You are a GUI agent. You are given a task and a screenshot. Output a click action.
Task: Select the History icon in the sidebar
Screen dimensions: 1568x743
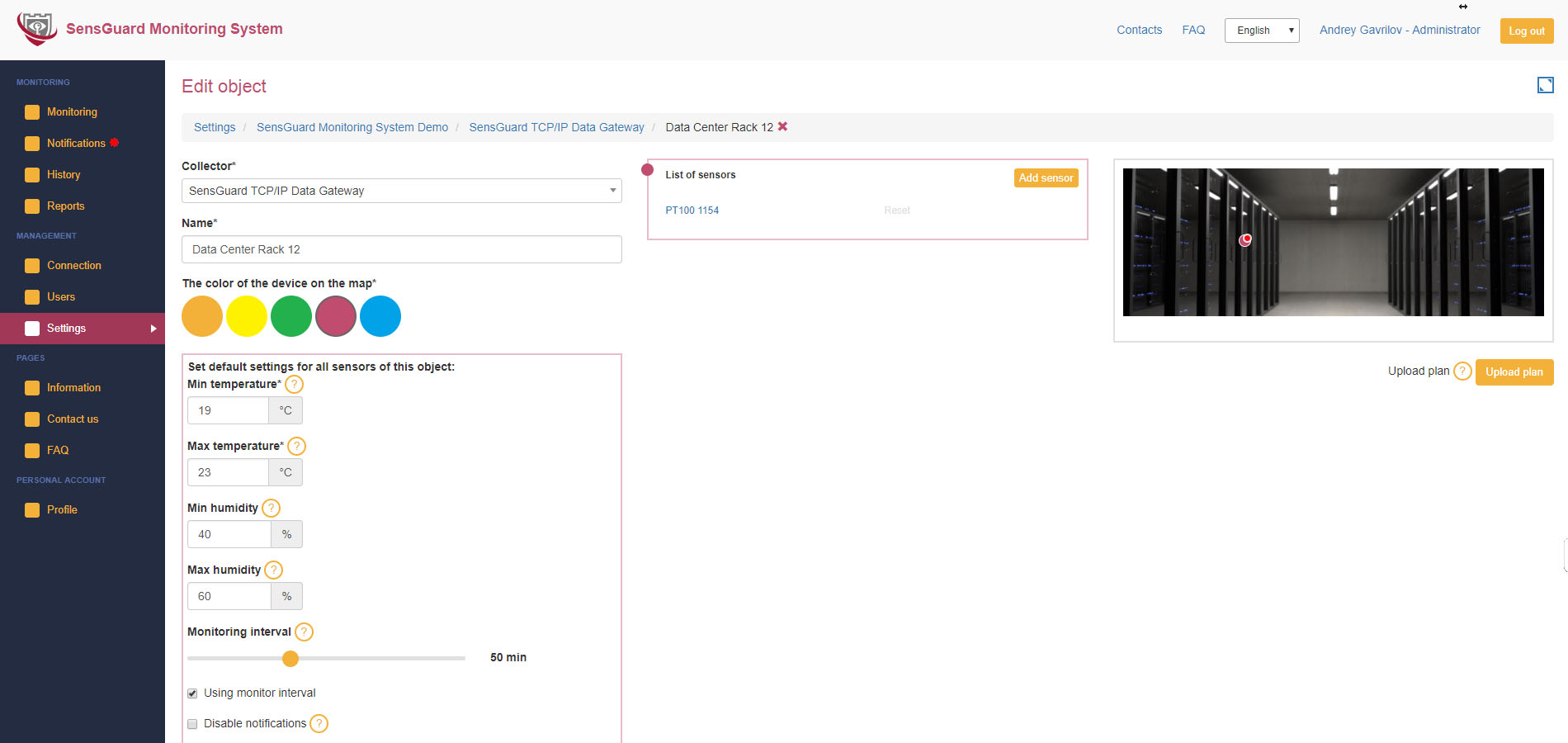(32, 174)
